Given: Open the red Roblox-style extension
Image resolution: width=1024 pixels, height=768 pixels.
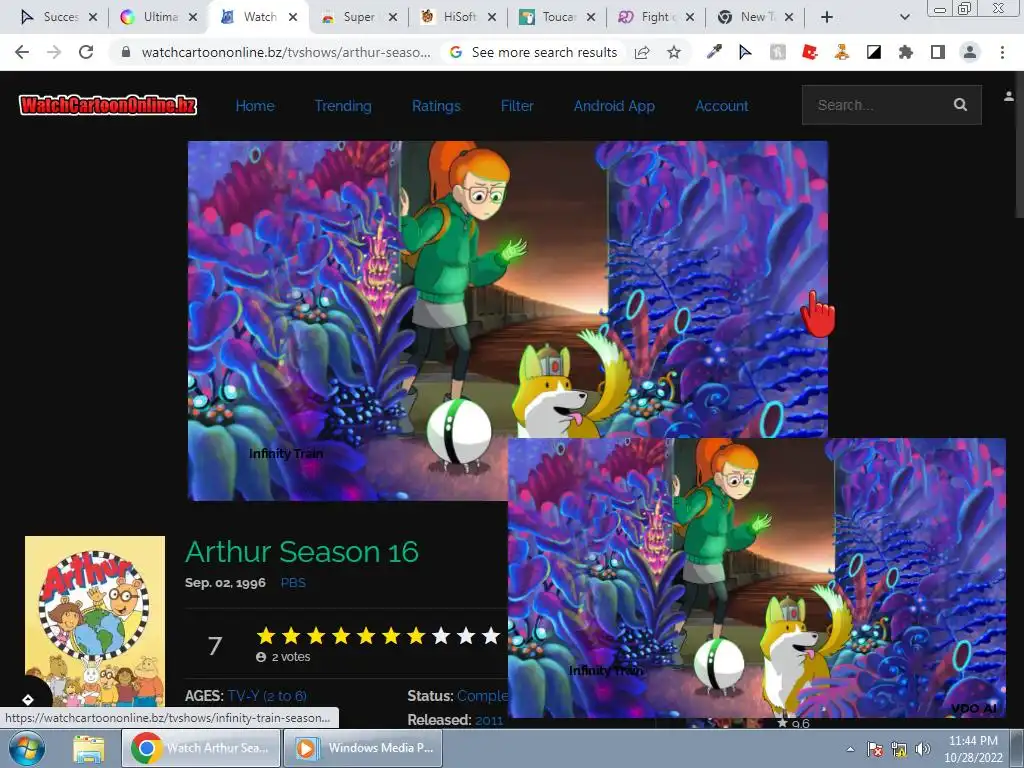Looking at the screenshot, I should (810, 52).
